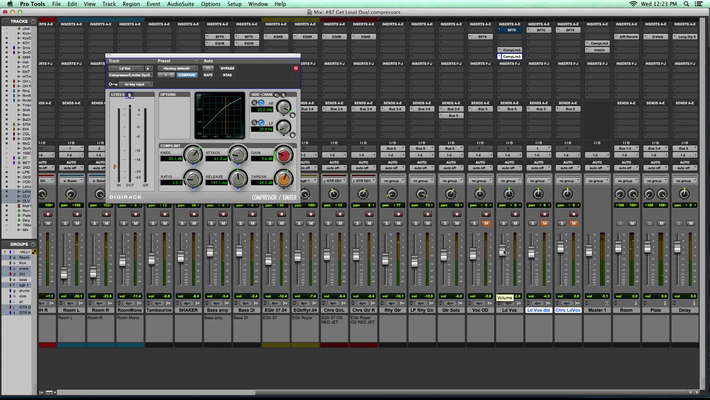Open the no key input dropdown
The width and height of the screenshot is (710, 400).
pos(136,84)
